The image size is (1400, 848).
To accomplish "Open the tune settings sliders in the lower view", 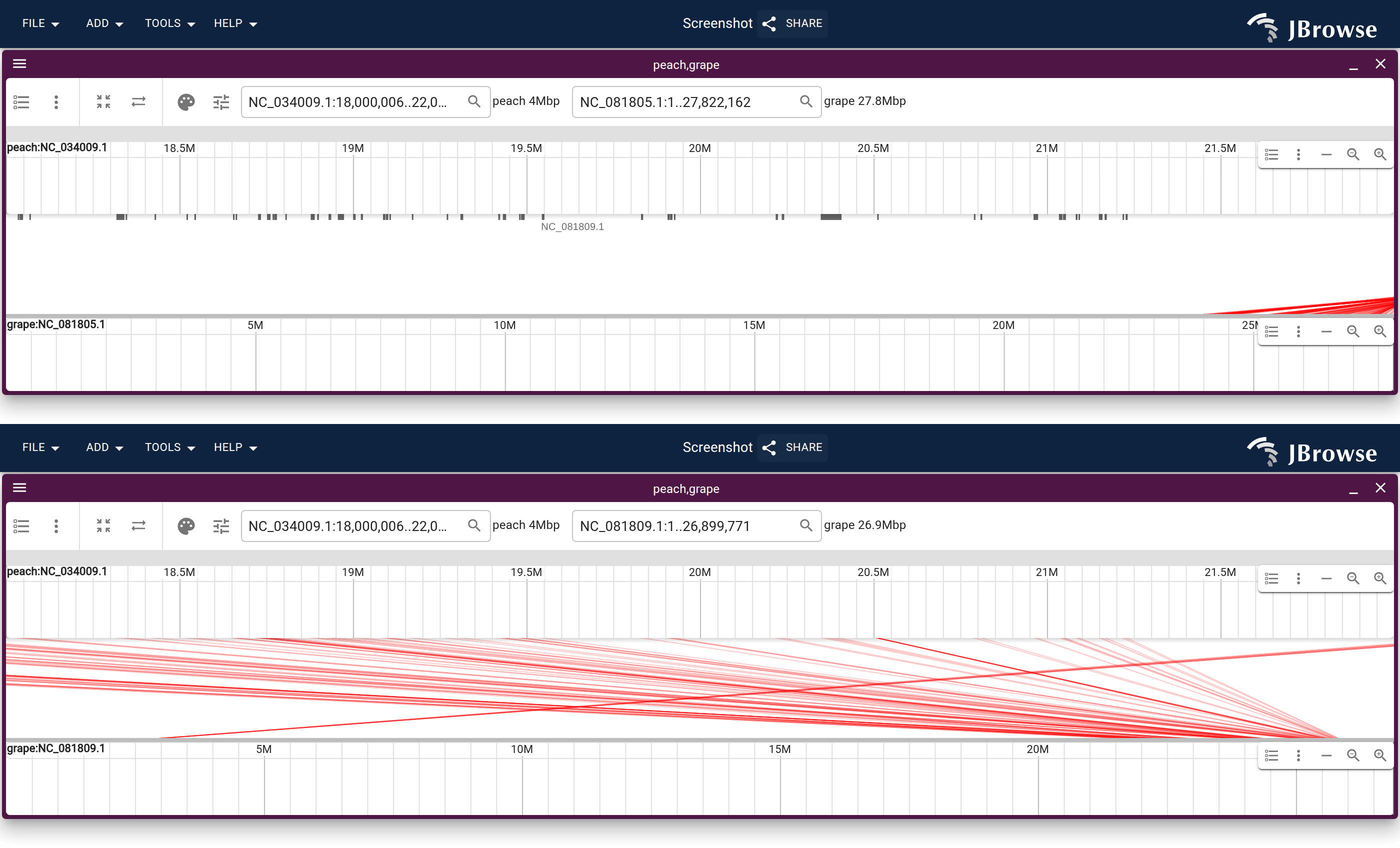I will [x=221, y=525].
